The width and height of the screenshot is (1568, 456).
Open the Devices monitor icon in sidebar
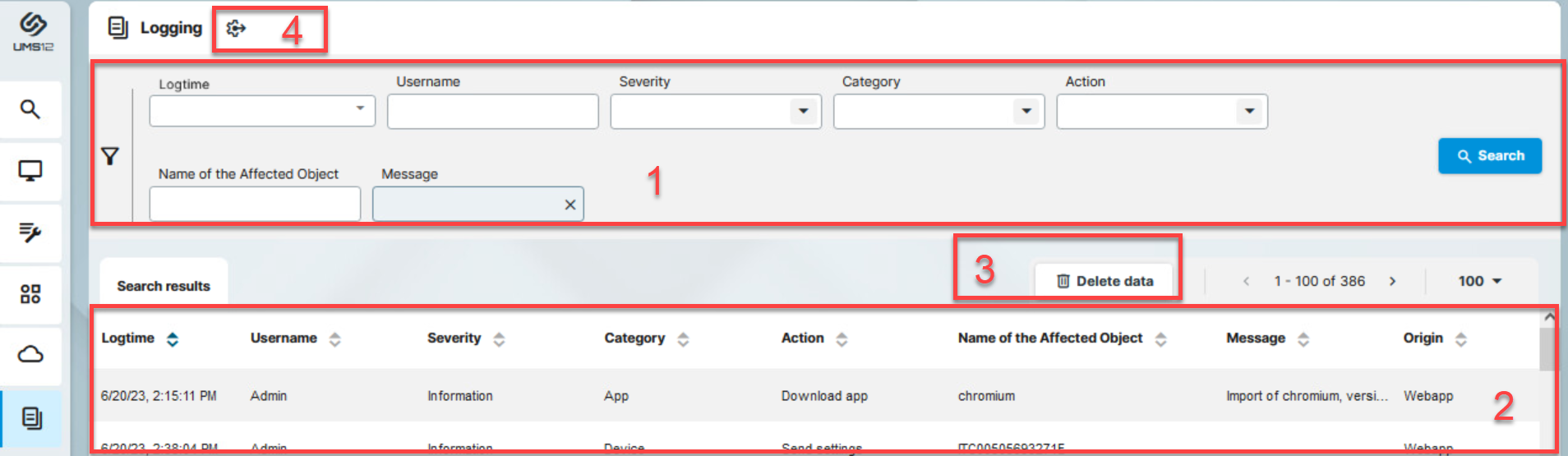[30, 171]
